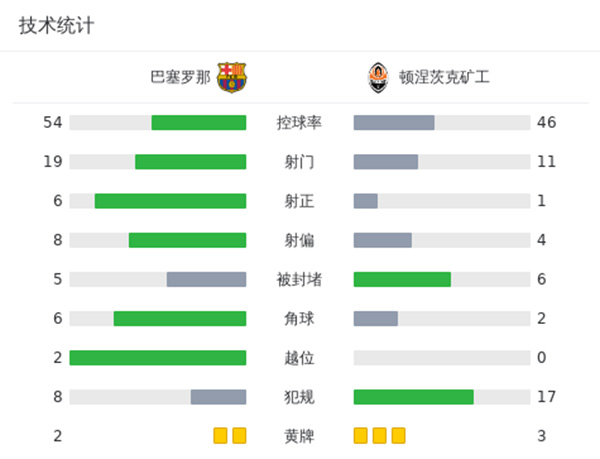Viewport: 600px width, 459px height.
Task: Click the 射正 stat label
Action: click(299, 201)
